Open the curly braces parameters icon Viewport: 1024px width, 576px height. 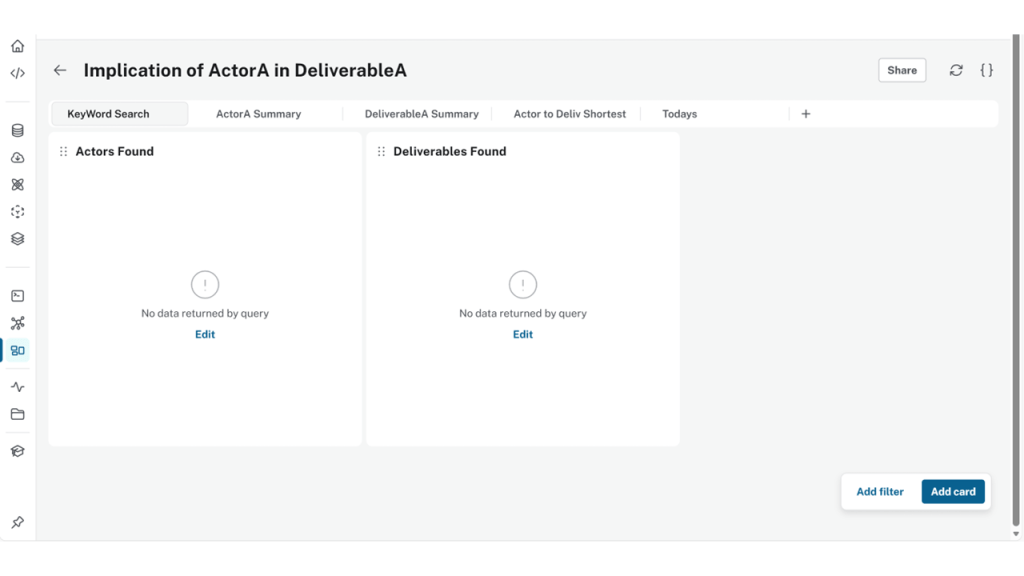[x=986, y=70]
